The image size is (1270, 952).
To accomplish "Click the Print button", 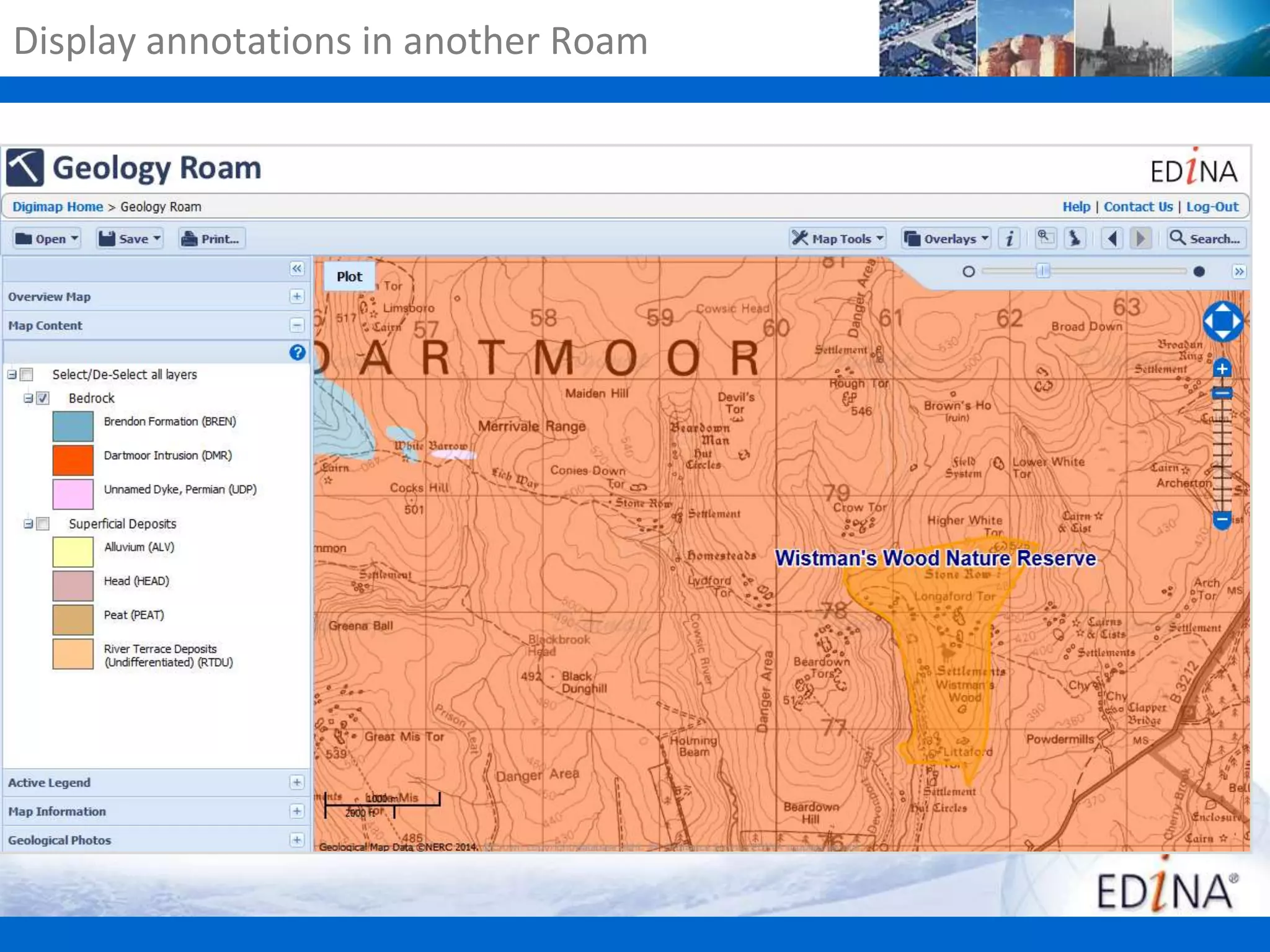I will 212,239.
